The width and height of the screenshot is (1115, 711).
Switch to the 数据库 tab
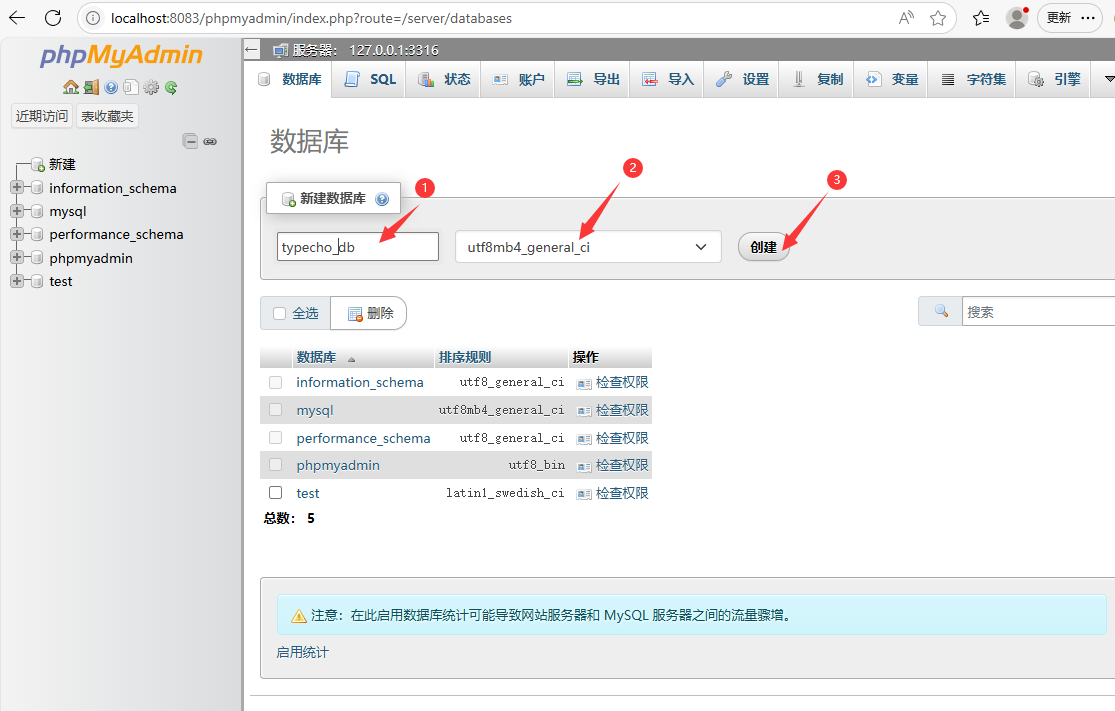(290, 79)
